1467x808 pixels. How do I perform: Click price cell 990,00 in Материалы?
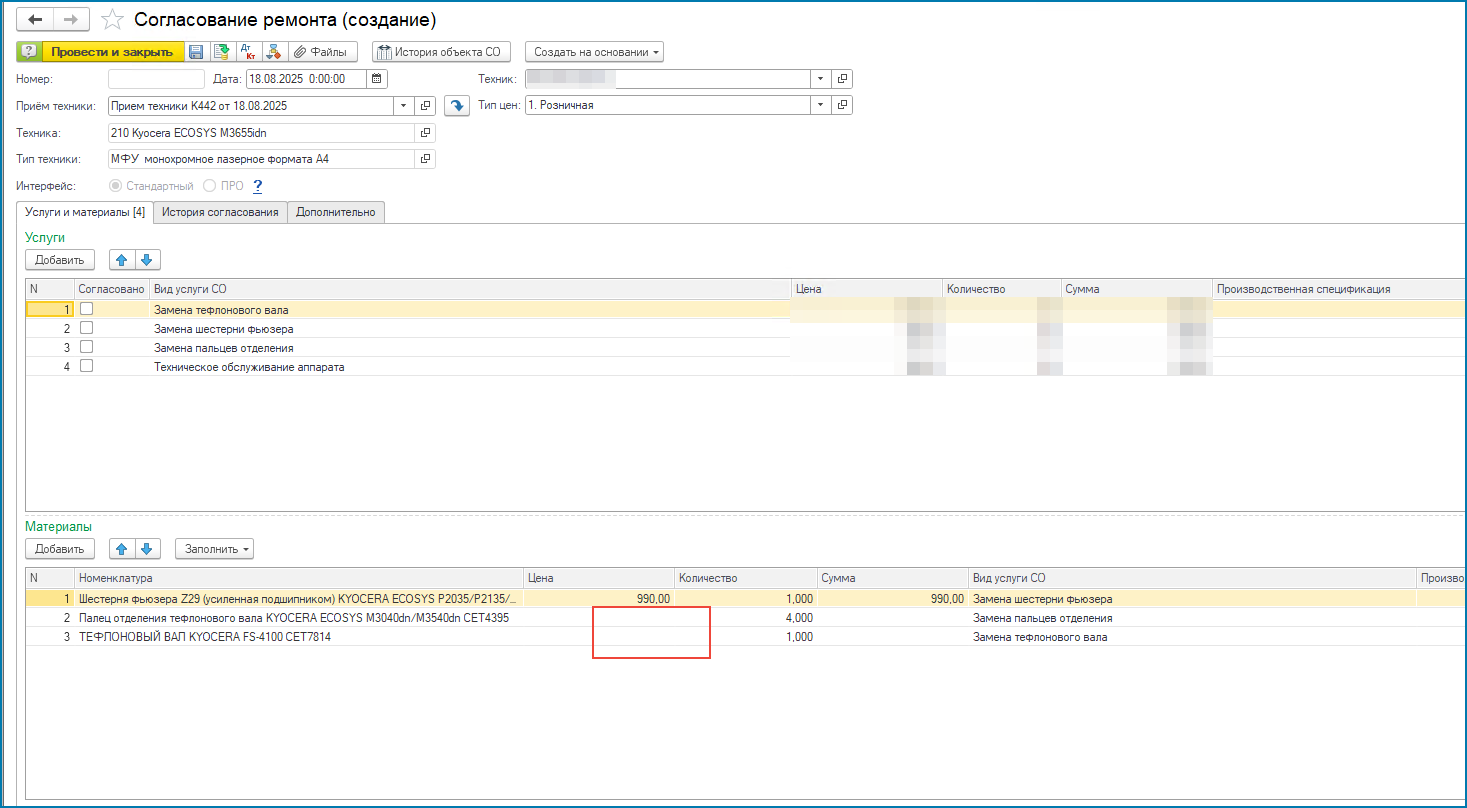point(599,599)
